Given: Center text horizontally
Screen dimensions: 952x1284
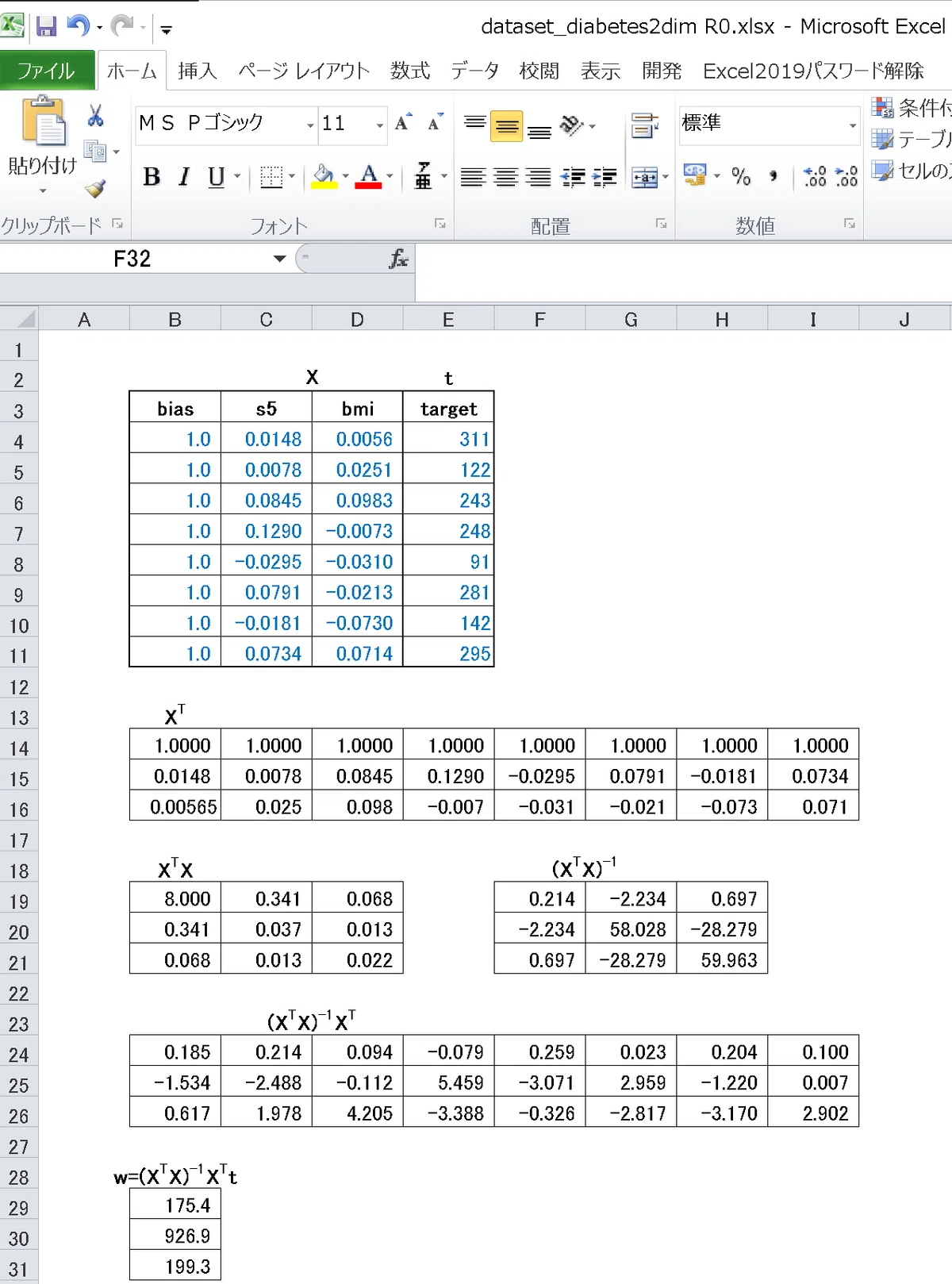Looking at the screenshot, I should click(x=506, y=177).
